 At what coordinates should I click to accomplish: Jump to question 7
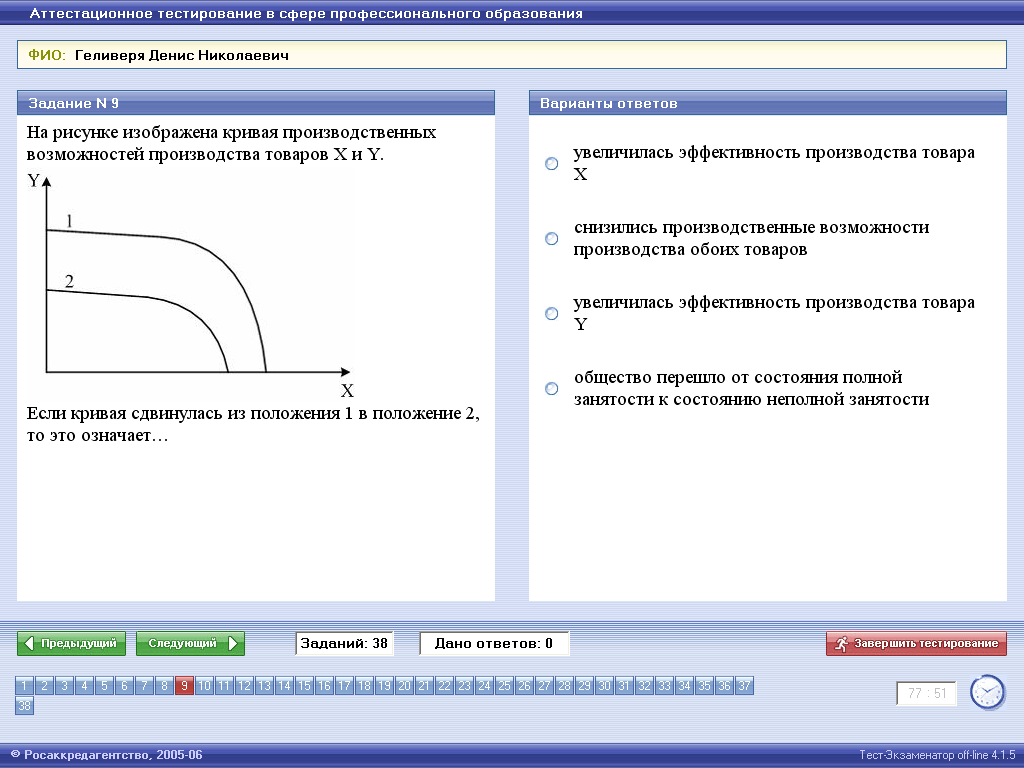[x=144, y=686]
